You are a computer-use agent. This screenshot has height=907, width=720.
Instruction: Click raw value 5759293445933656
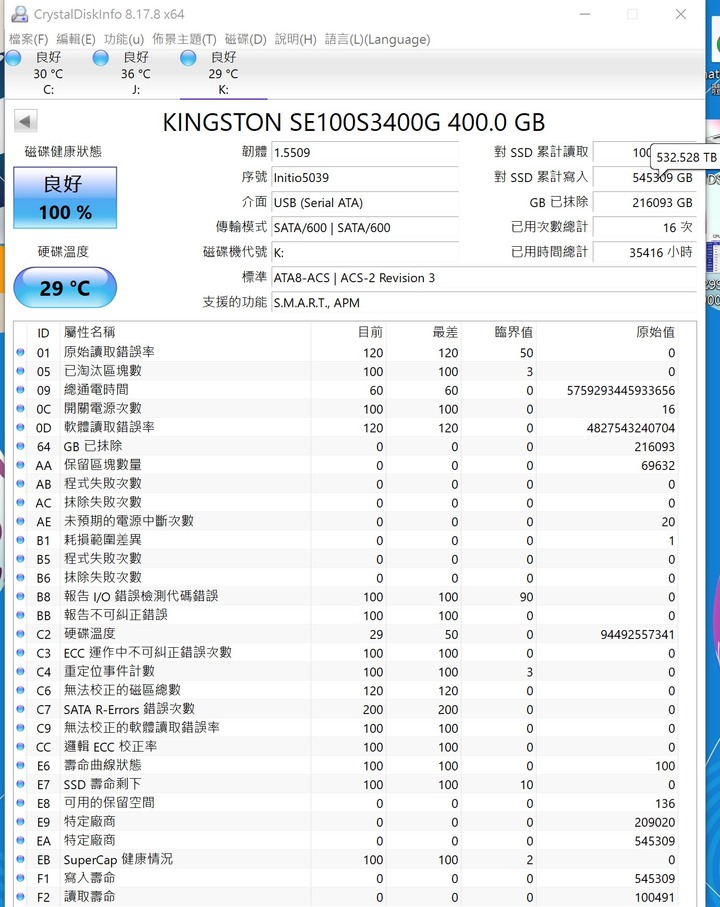[x=621, y=390]
